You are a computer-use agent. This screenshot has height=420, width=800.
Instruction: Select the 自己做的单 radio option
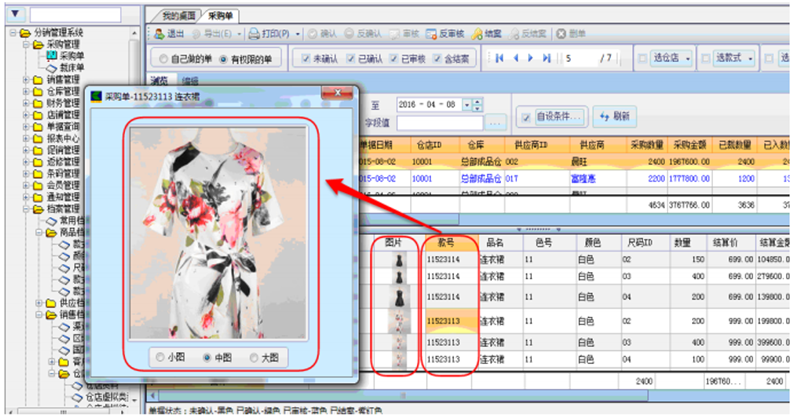[162, 60]
